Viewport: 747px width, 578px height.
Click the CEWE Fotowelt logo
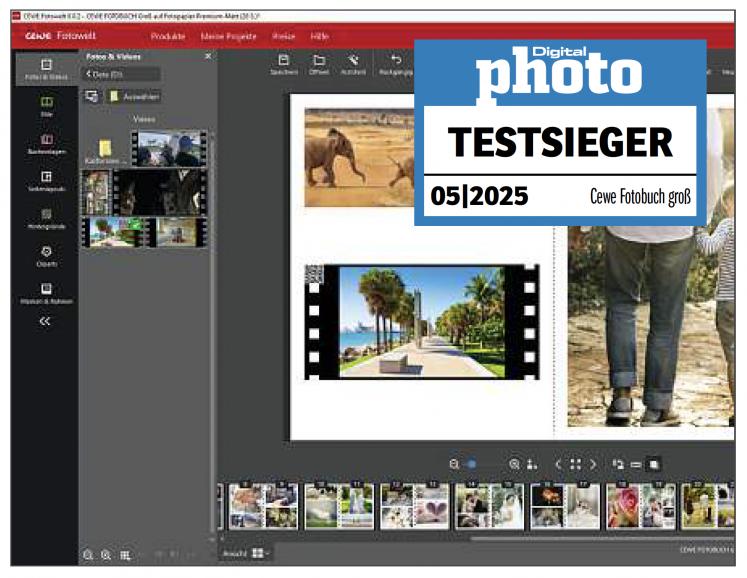[60, 36]
